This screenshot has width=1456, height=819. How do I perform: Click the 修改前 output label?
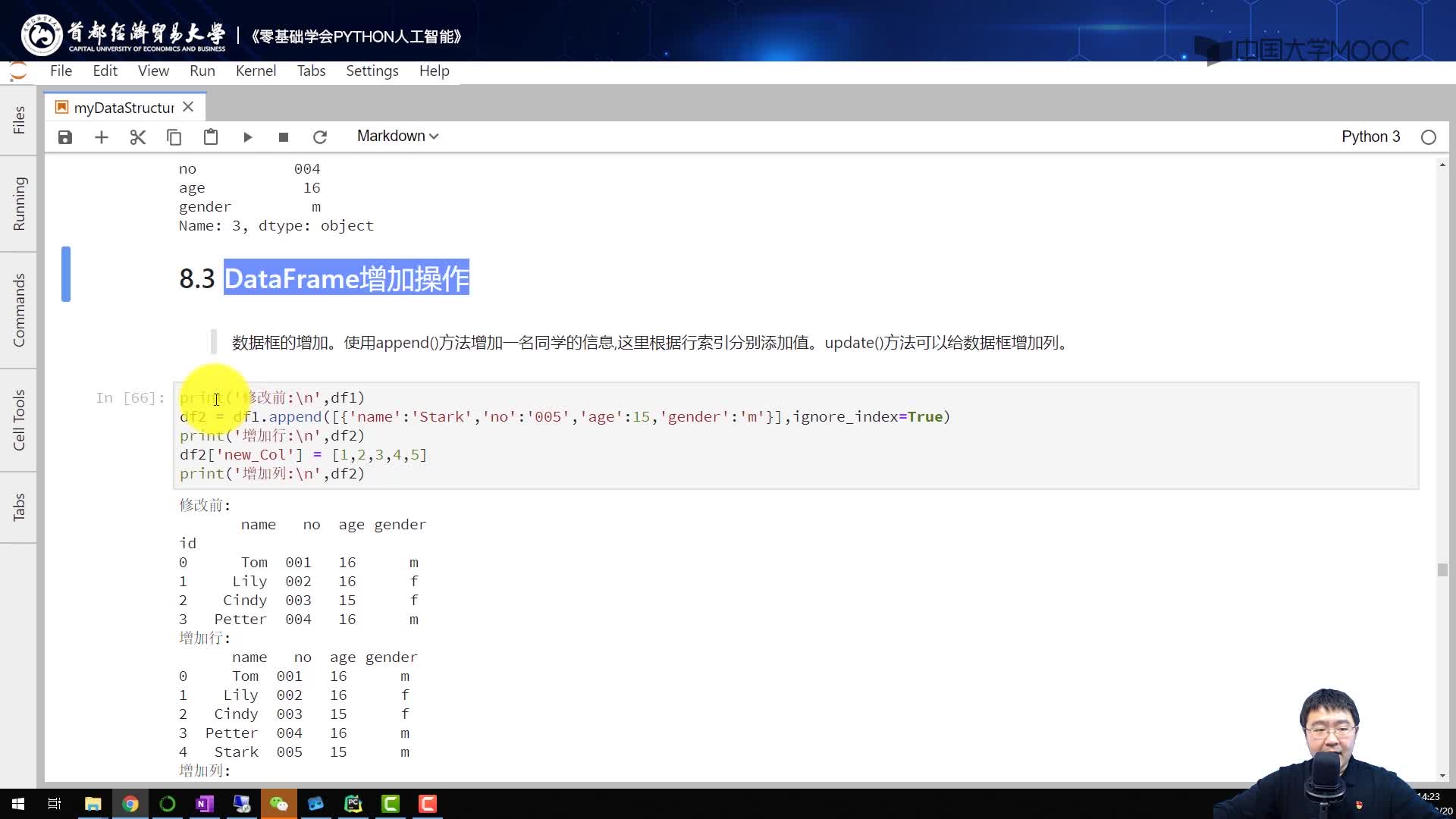205,505
